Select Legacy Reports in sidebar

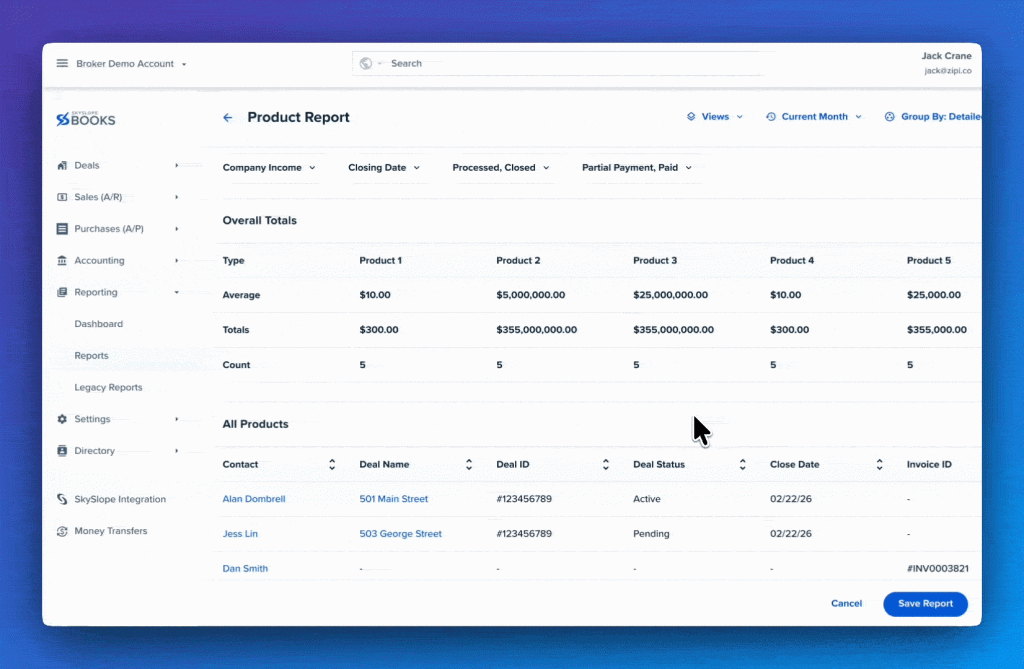click(x=108, y=387)
